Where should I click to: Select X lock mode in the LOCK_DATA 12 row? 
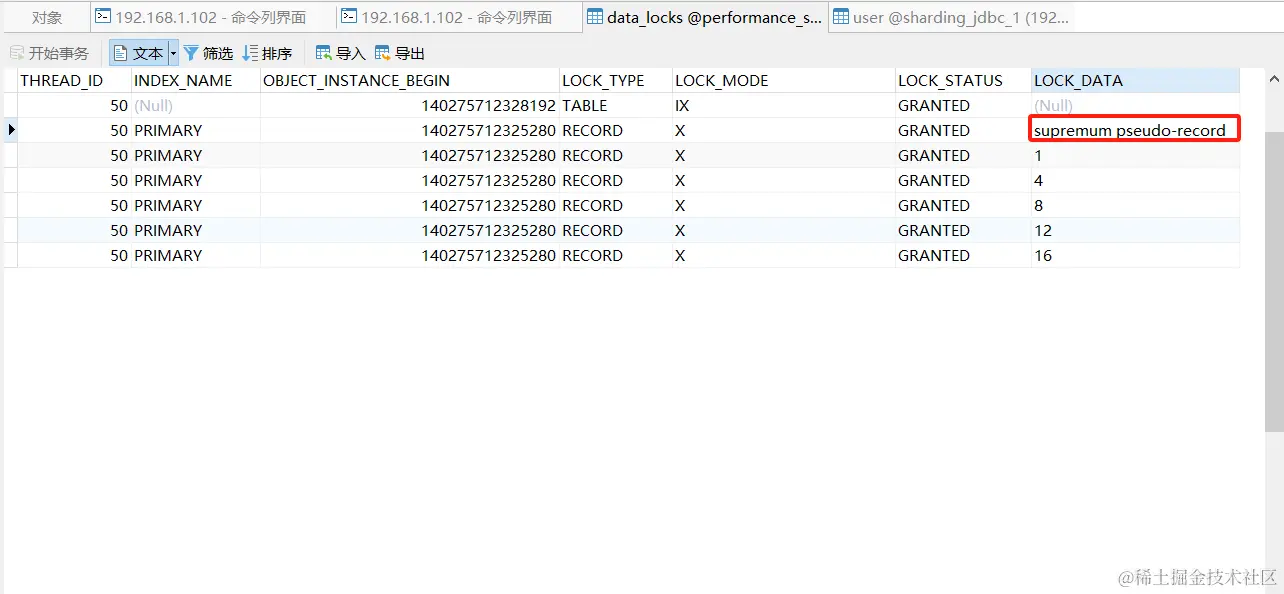(x=784, y=230)
